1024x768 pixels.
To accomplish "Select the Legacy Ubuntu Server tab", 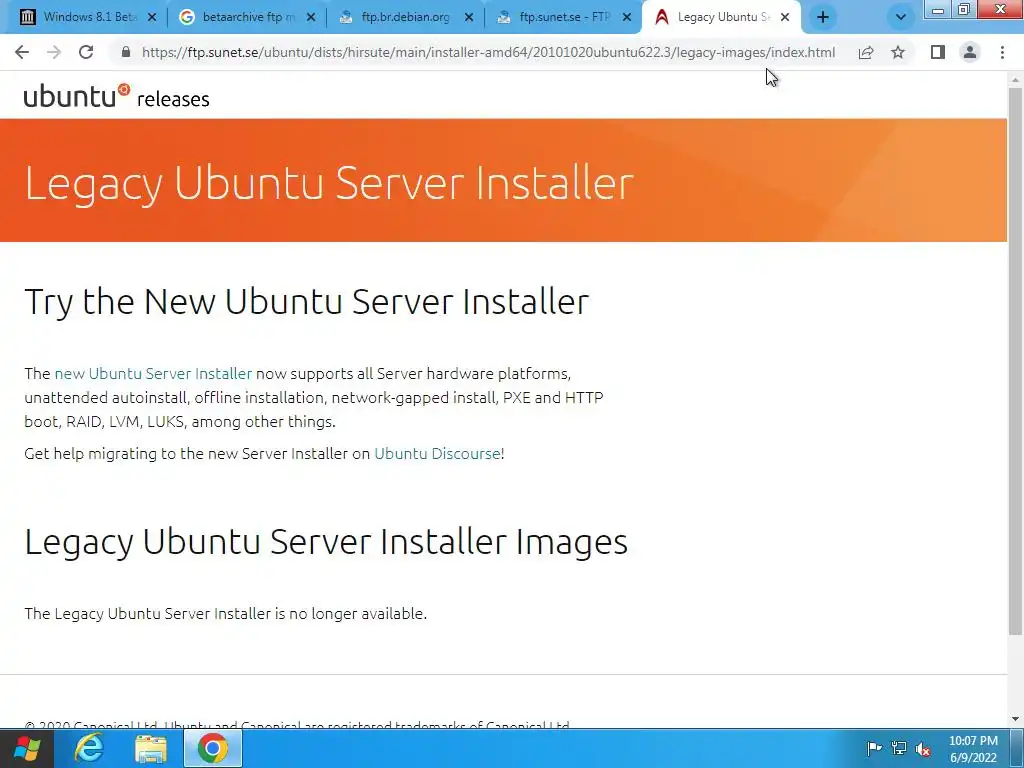I will point(721,17).
